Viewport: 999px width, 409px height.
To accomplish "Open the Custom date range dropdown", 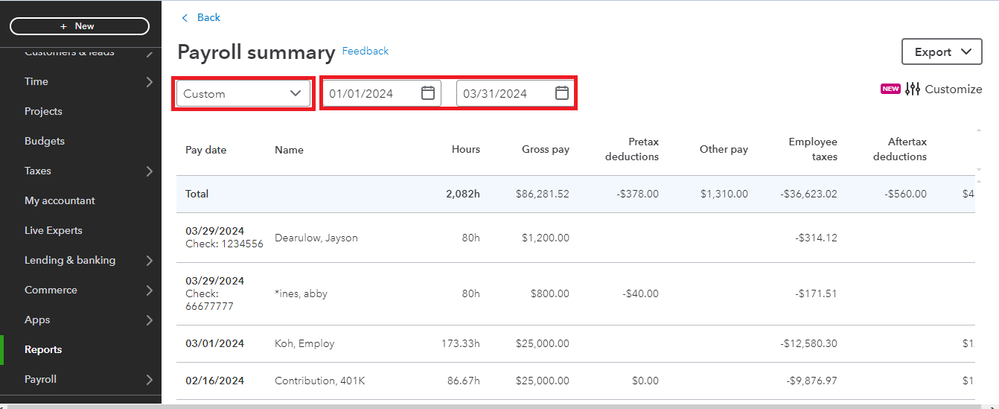I will tap(243, 93).
